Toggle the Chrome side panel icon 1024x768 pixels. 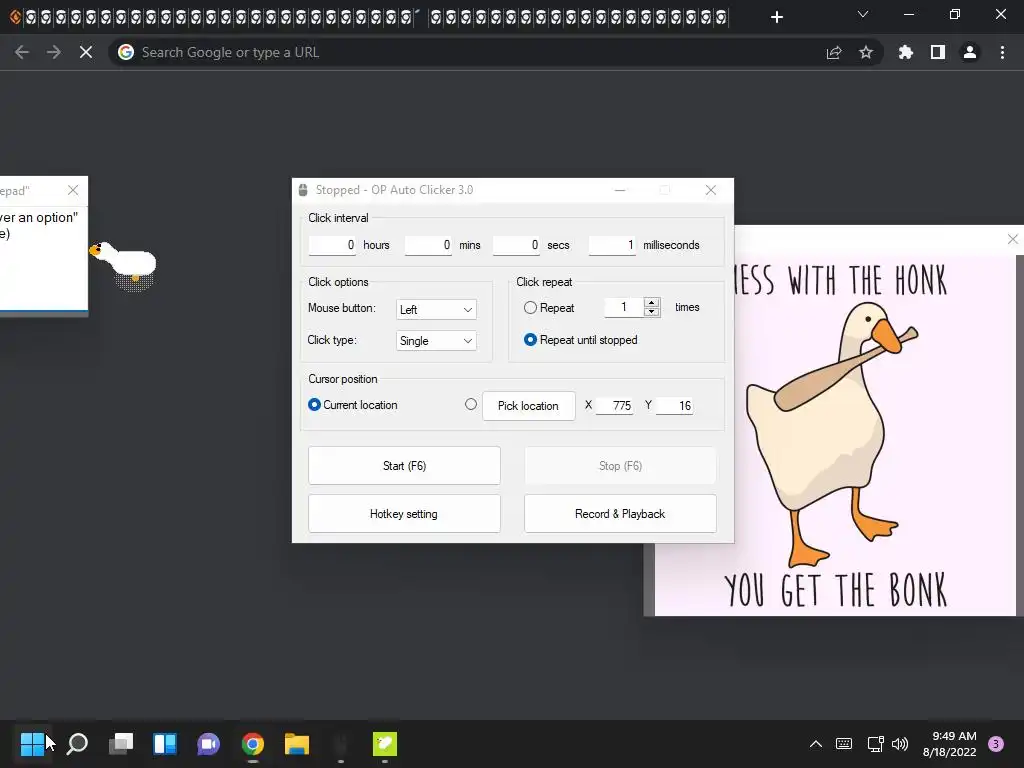pos(938,52)
